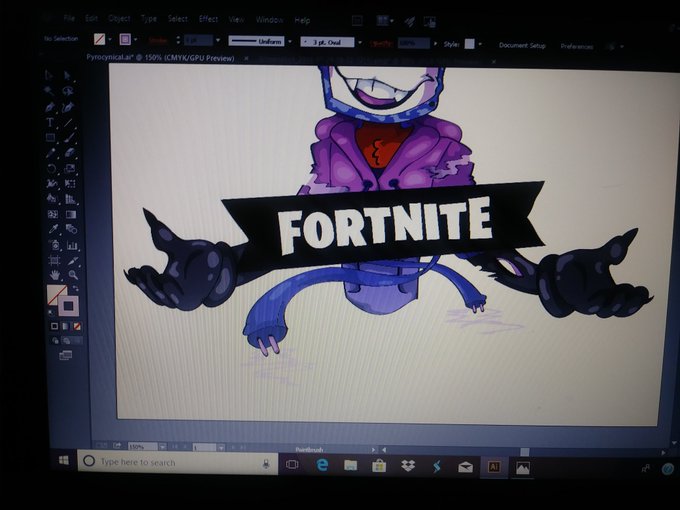This screenshot has width=680, height=510.
Task: Select the Zoom magnifier tool
Action: coord(73,275)
